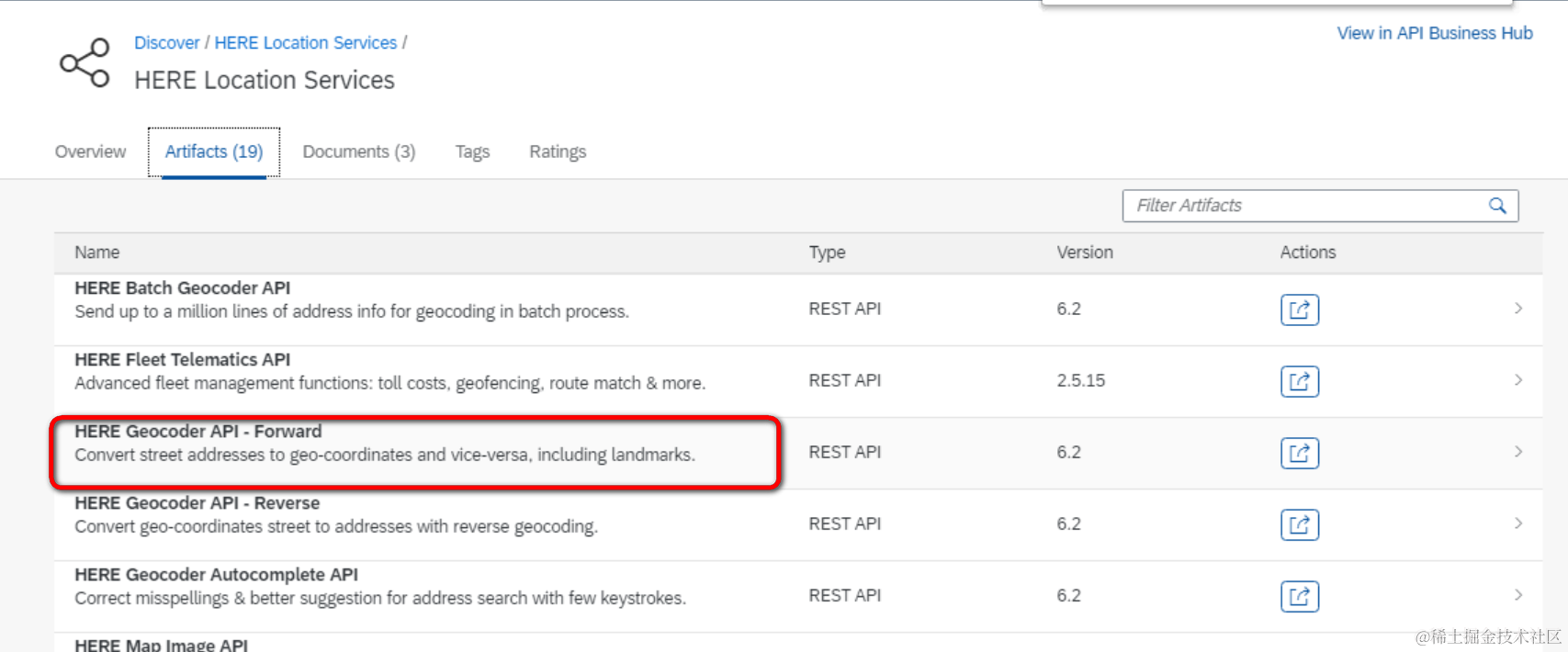Viewport: 1568px width, 652px height.
Task: Click REST API type of Geocoder Reverse row
Action: coord(845,523)
